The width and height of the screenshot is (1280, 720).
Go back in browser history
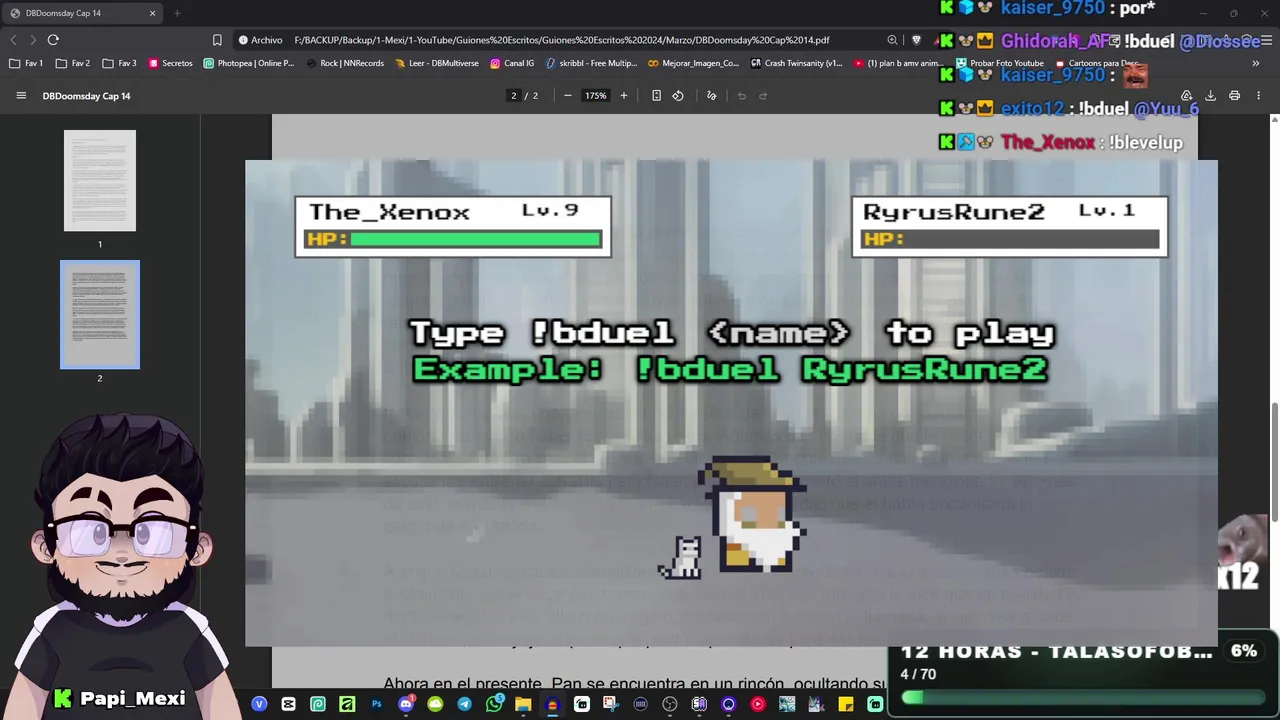click(13, 40)
